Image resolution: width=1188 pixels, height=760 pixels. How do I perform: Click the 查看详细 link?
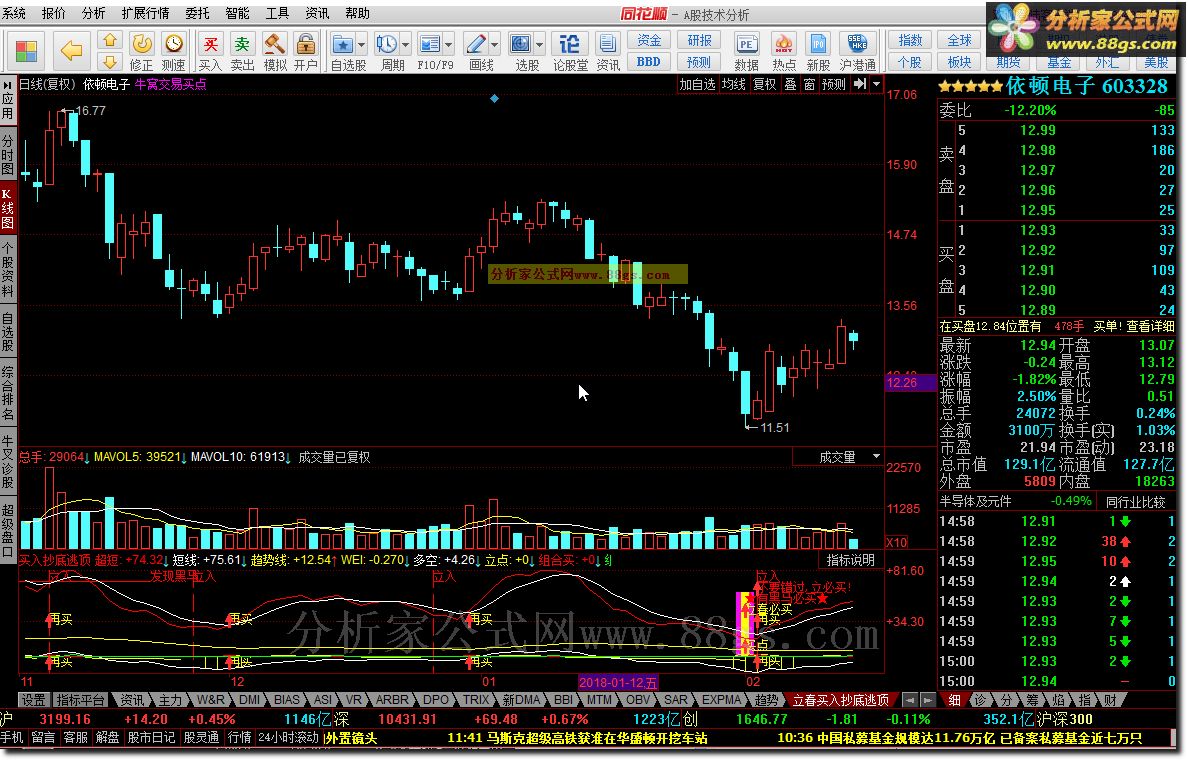1150,326
